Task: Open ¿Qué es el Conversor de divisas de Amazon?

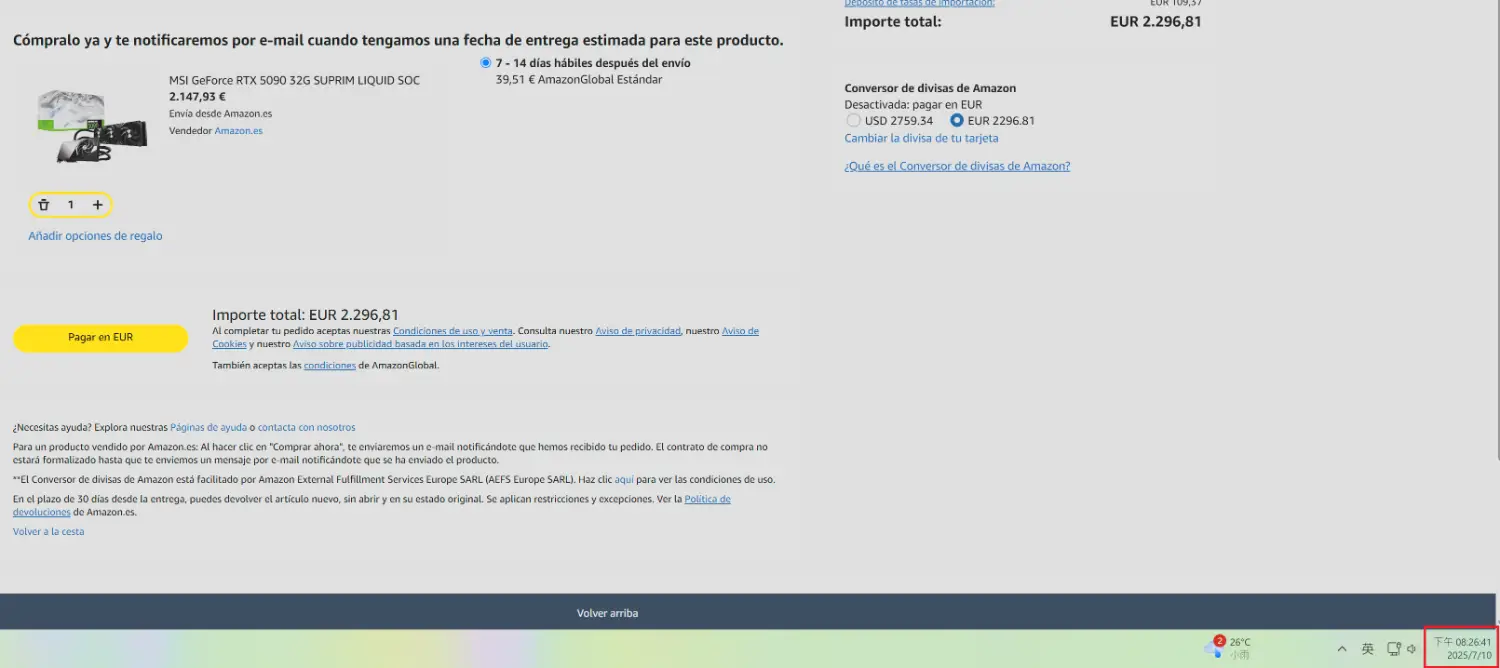Action: coord(957,166)
